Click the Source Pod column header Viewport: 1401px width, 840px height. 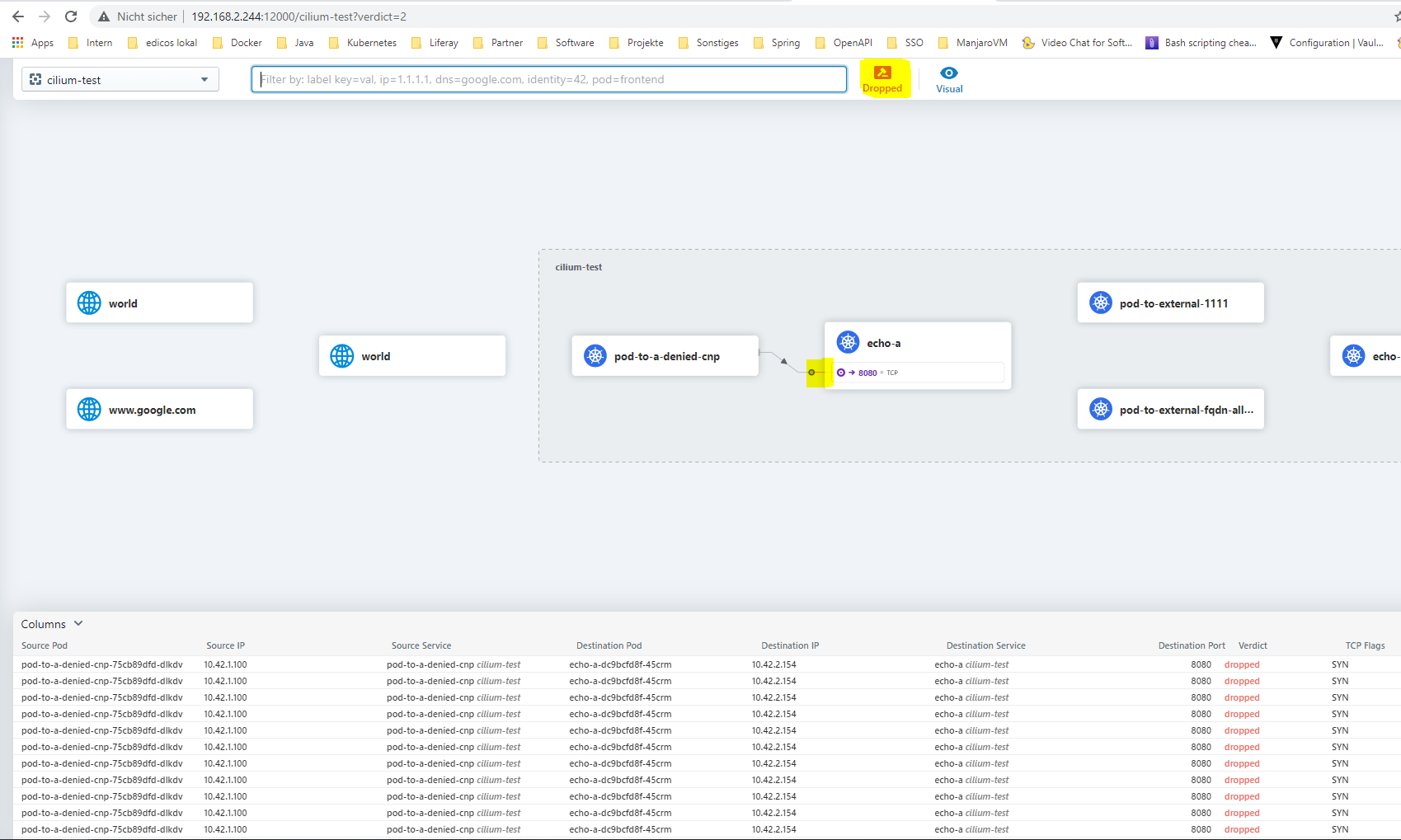point(45,645)
